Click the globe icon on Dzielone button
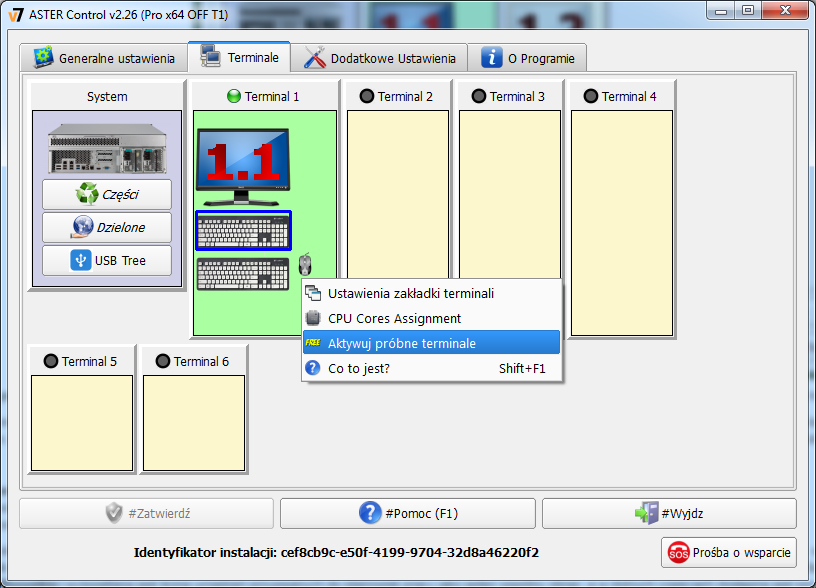Screen dimensions: 816x588 coord(82,227)
